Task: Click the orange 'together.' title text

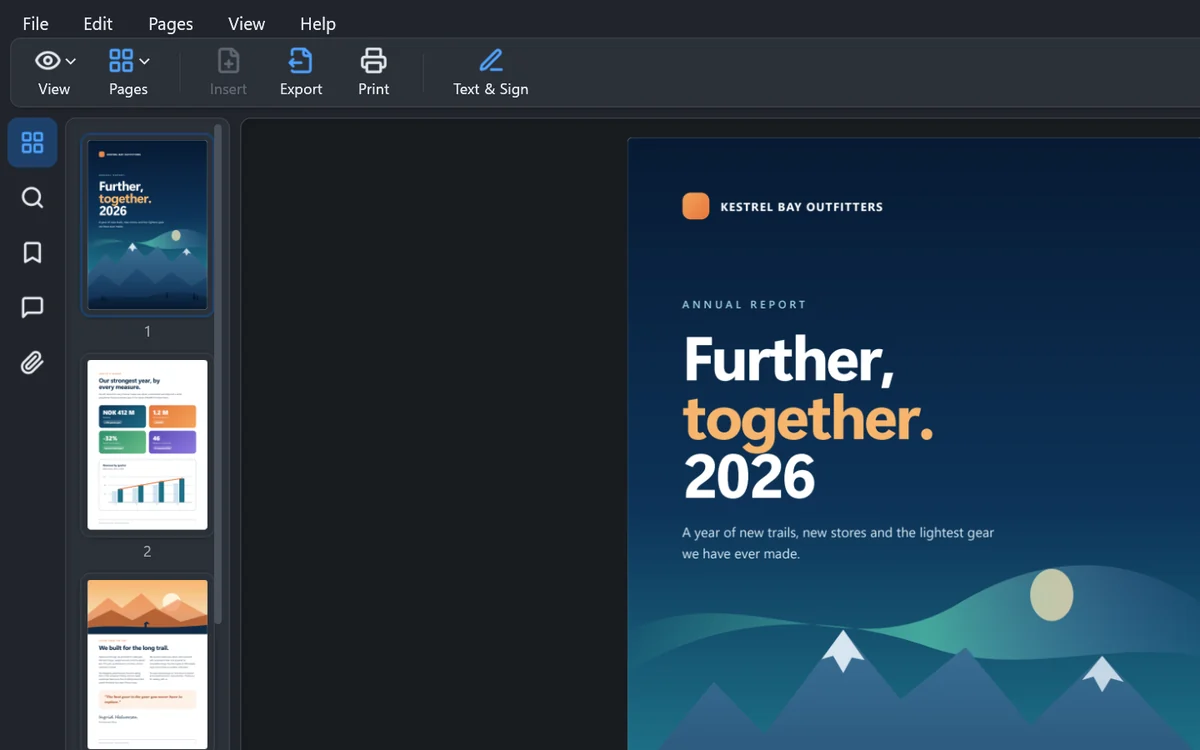Action: click(808, 418)
